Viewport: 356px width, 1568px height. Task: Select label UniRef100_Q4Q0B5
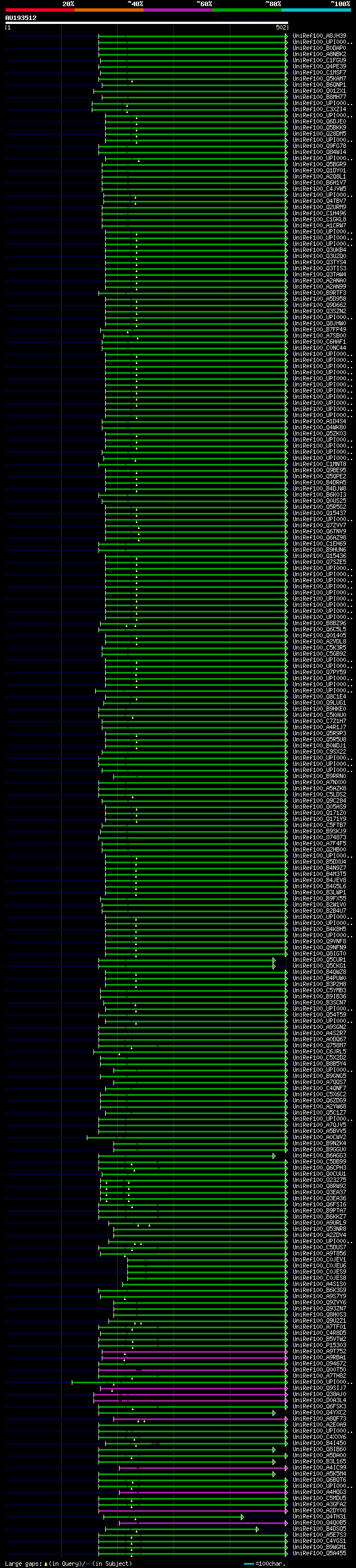point(319,1523)
